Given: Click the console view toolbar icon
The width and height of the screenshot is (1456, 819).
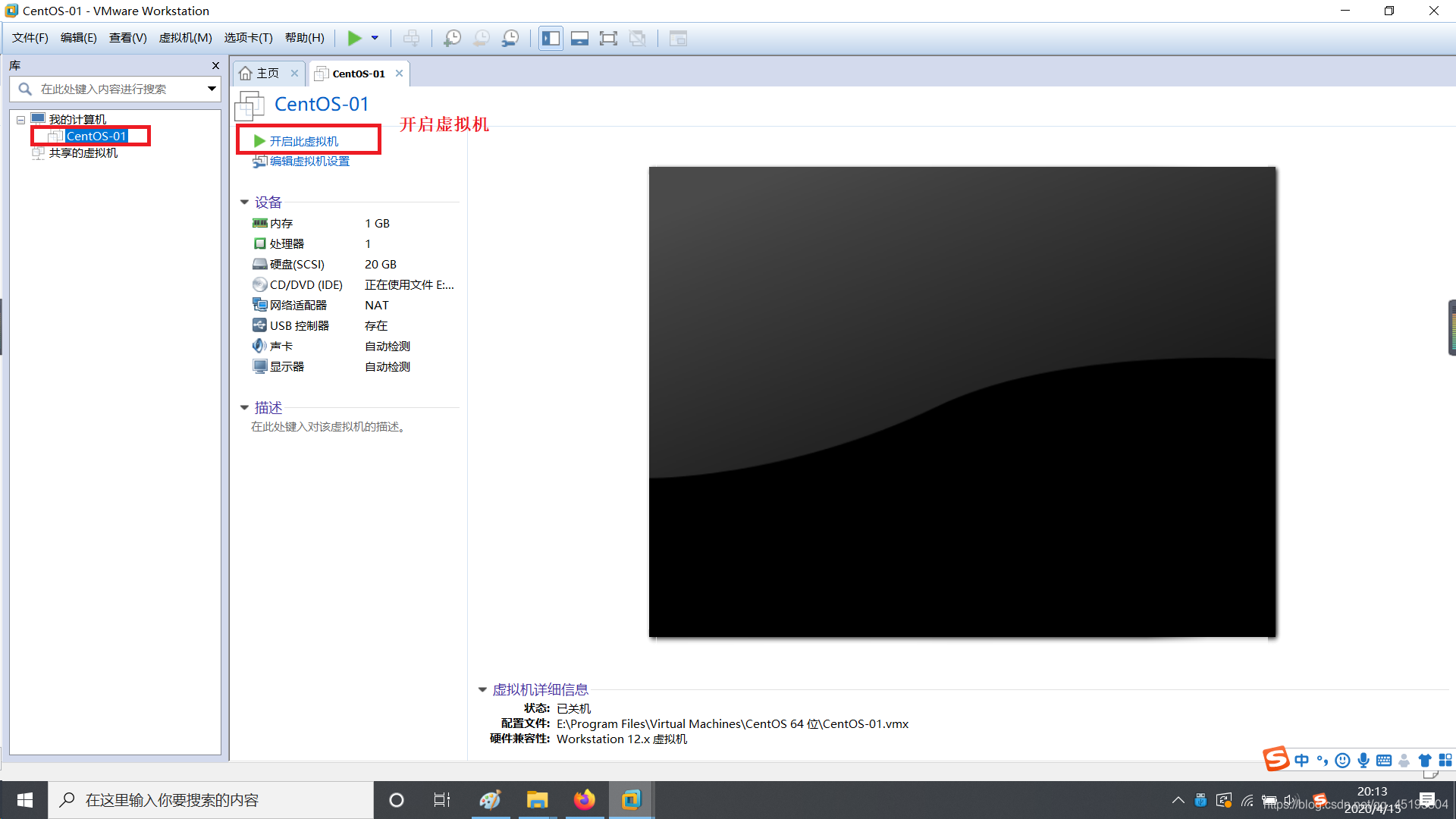Looking at the screenshot, I should pyautogui.click(x=678, y=38).
